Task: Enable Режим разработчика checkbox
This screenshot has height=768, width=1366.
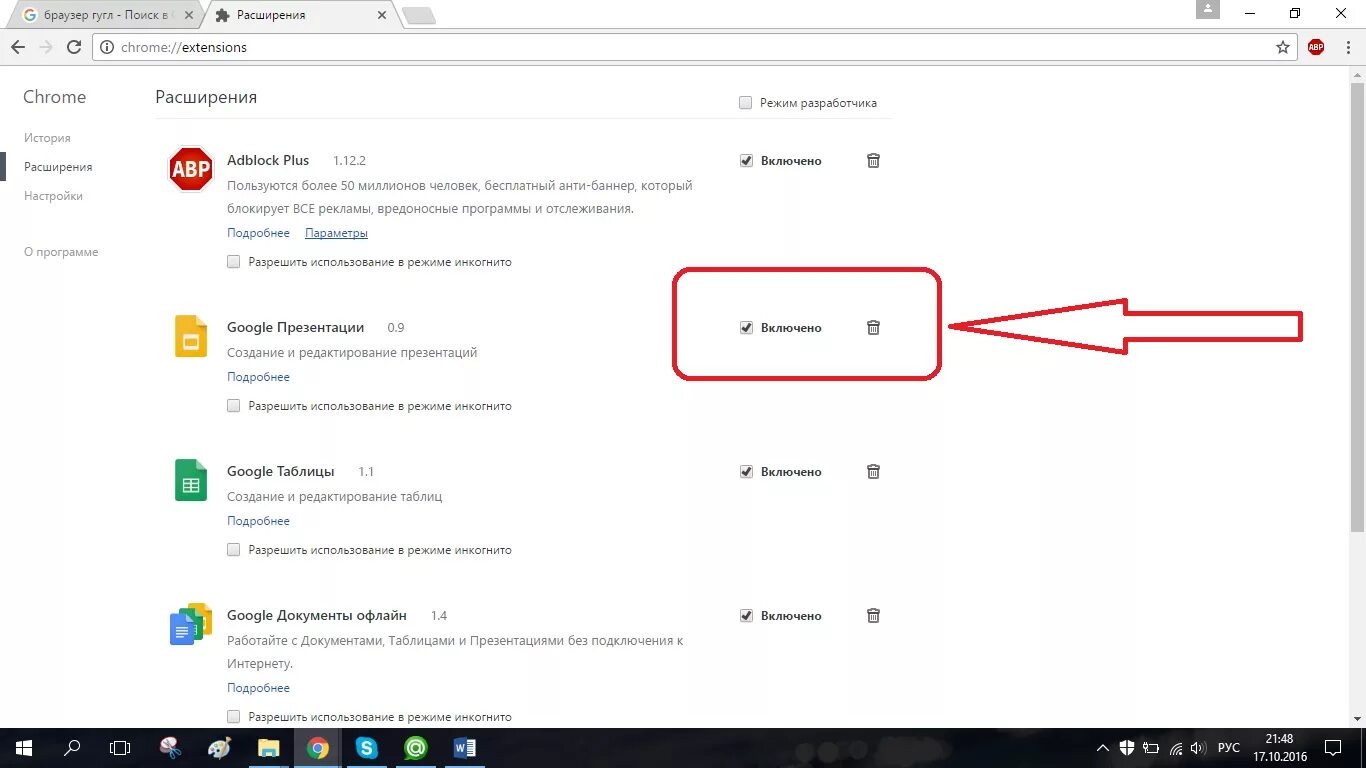Action: [745, 103]
